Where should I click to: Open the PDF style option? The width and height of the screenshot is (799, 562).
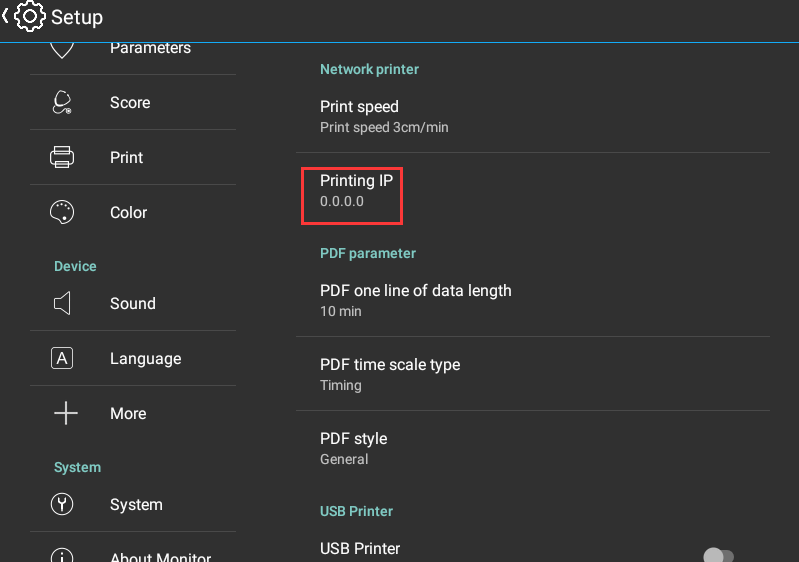click(x=532, y=448)
